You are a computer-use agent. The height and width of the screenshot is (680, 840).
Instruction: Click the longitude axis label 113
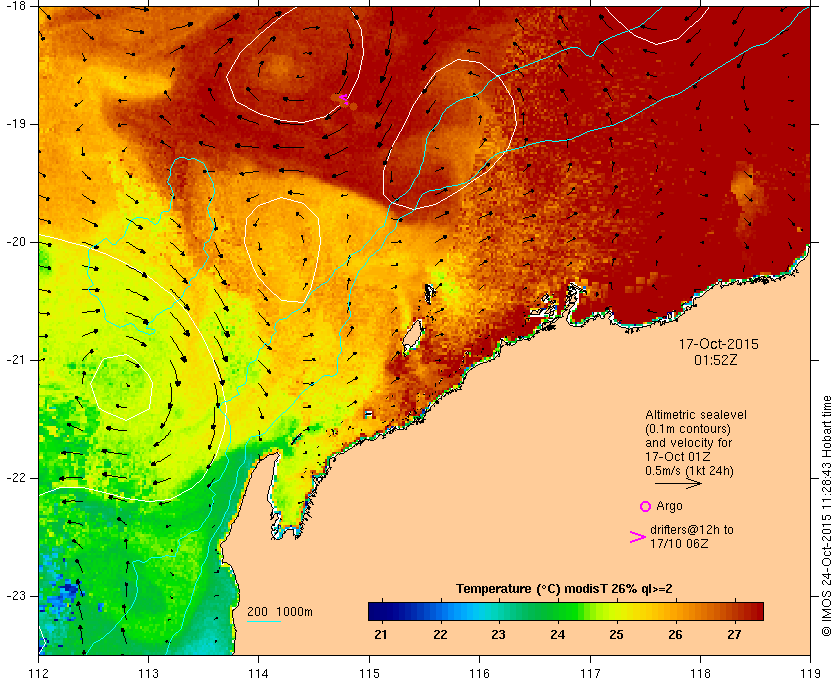148,673
